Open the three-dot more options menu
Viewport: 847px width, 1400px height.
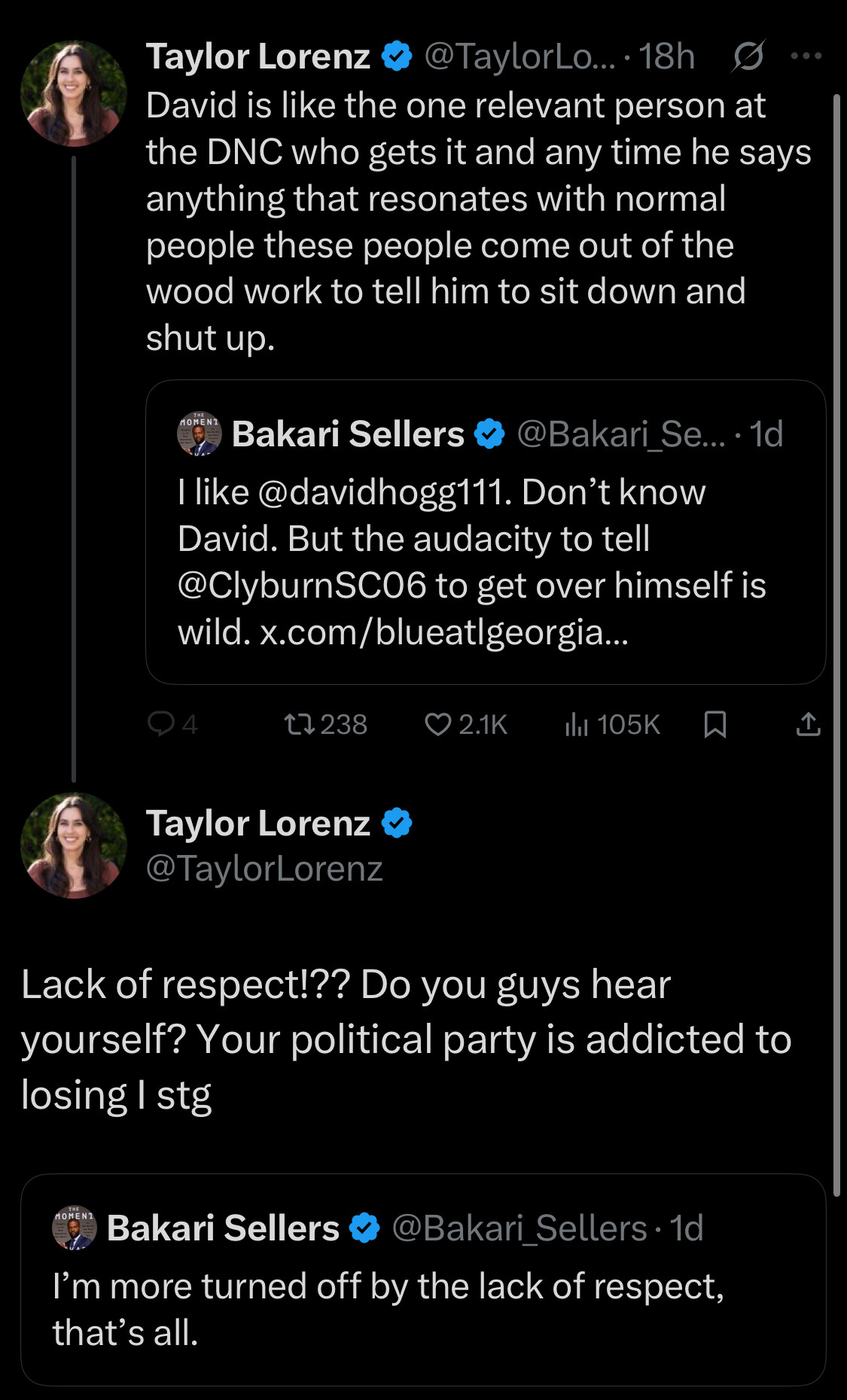pos(806,56)
